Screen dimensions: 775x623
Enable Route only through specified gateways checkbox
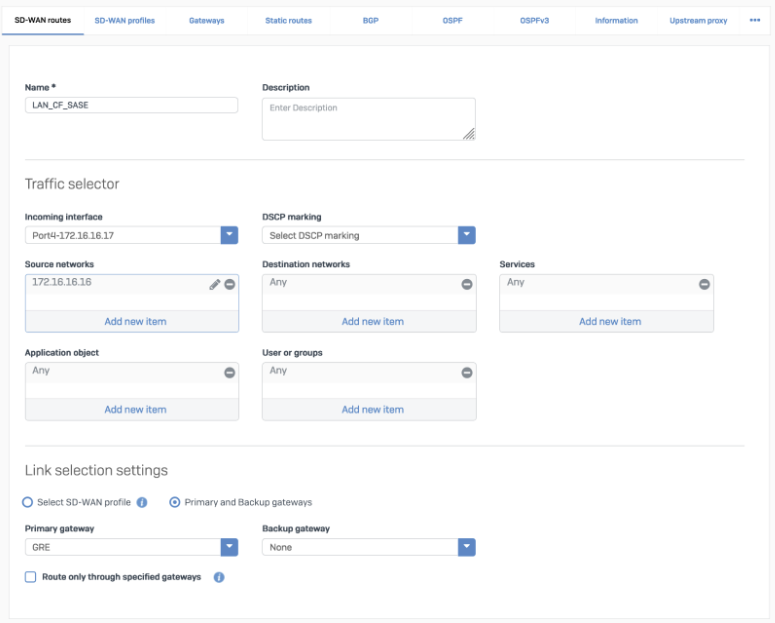click(31, 577)
